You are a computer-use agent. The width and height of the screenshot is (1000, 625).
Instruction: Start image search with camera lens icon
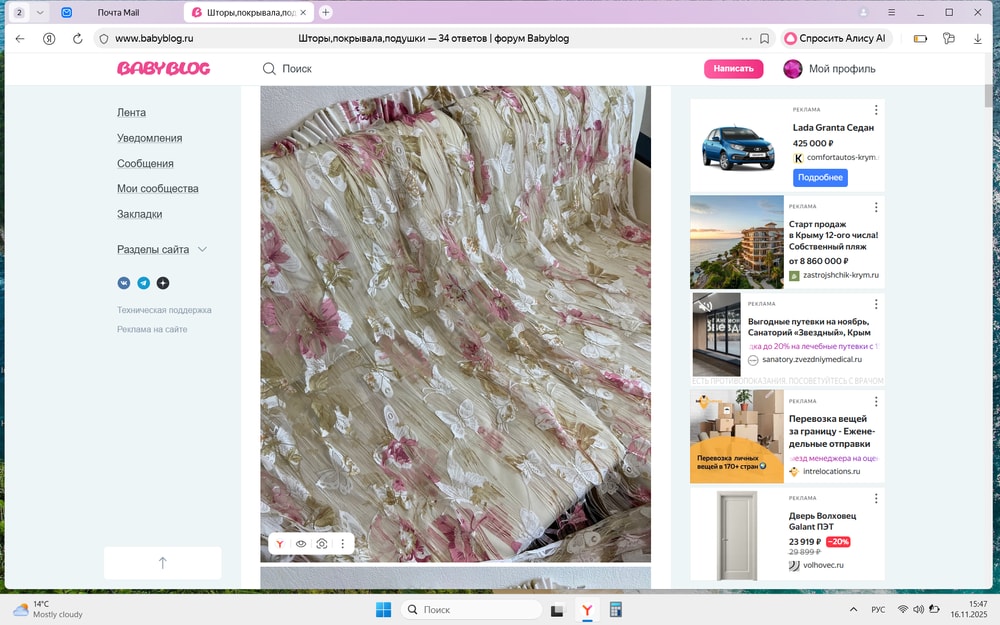(322, 544)
